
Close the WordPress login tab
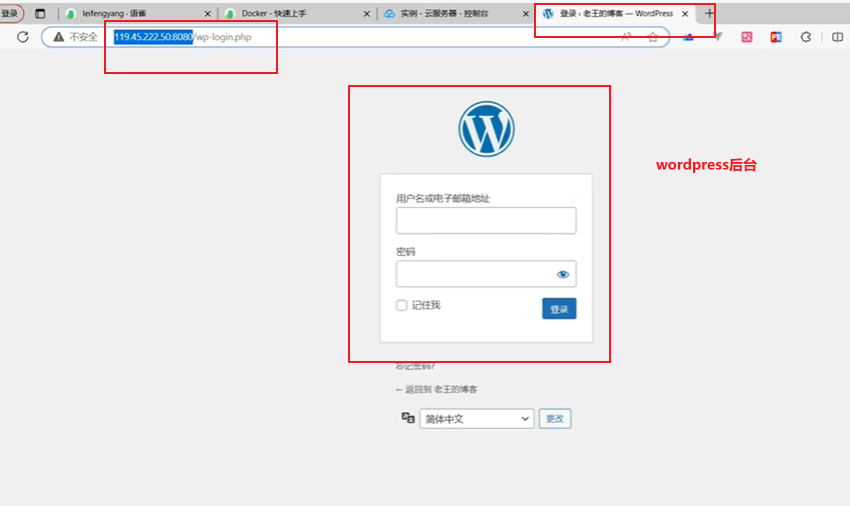point(685,14)
